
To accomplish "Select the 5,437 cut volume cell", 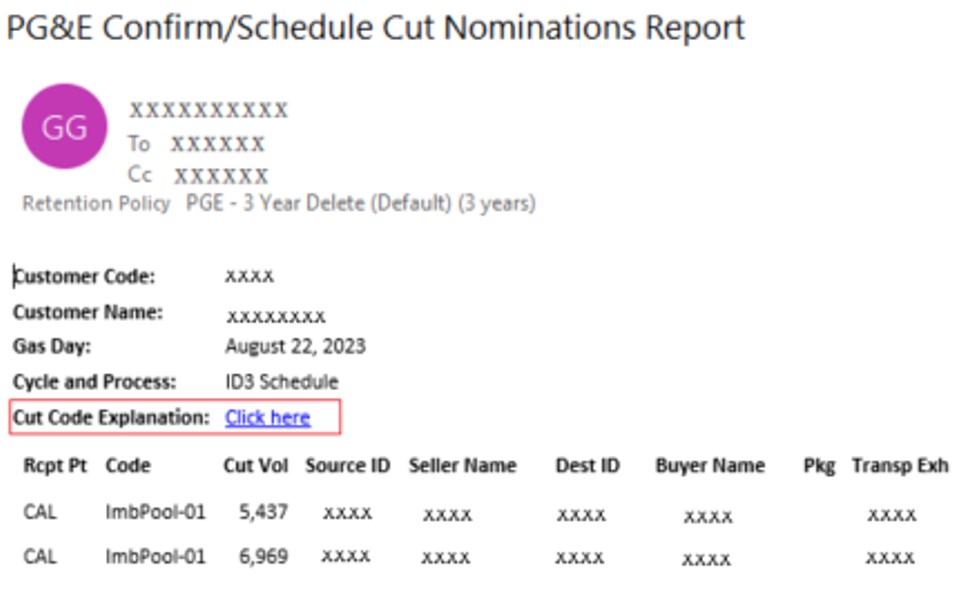I will (x=264, y=512).
